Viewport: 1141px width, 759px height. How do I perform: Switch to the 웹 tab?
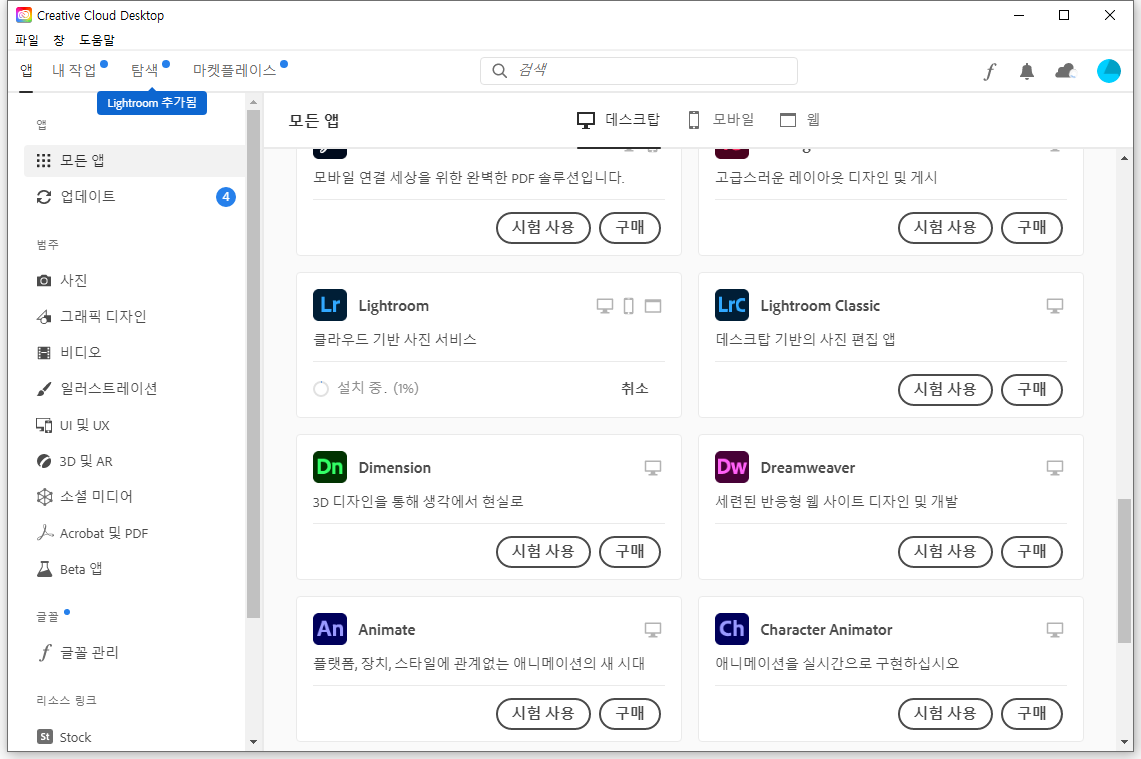pyautogui.click(x=800, y=119)
